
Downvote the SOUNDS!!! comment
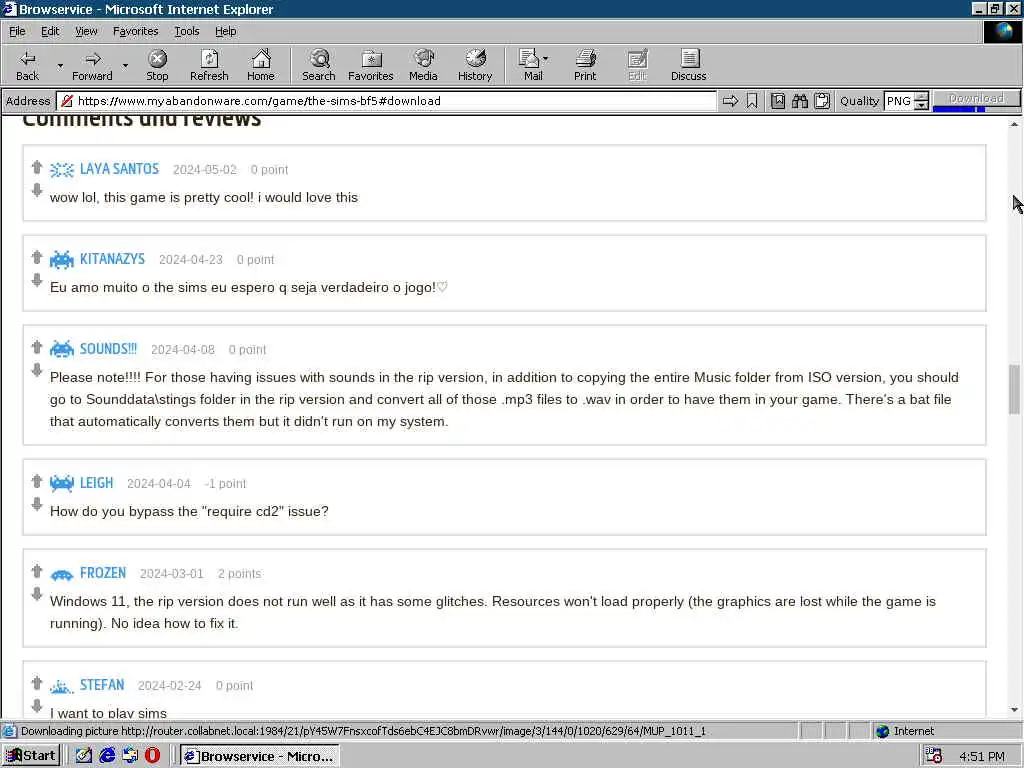[x=37, y=370]
